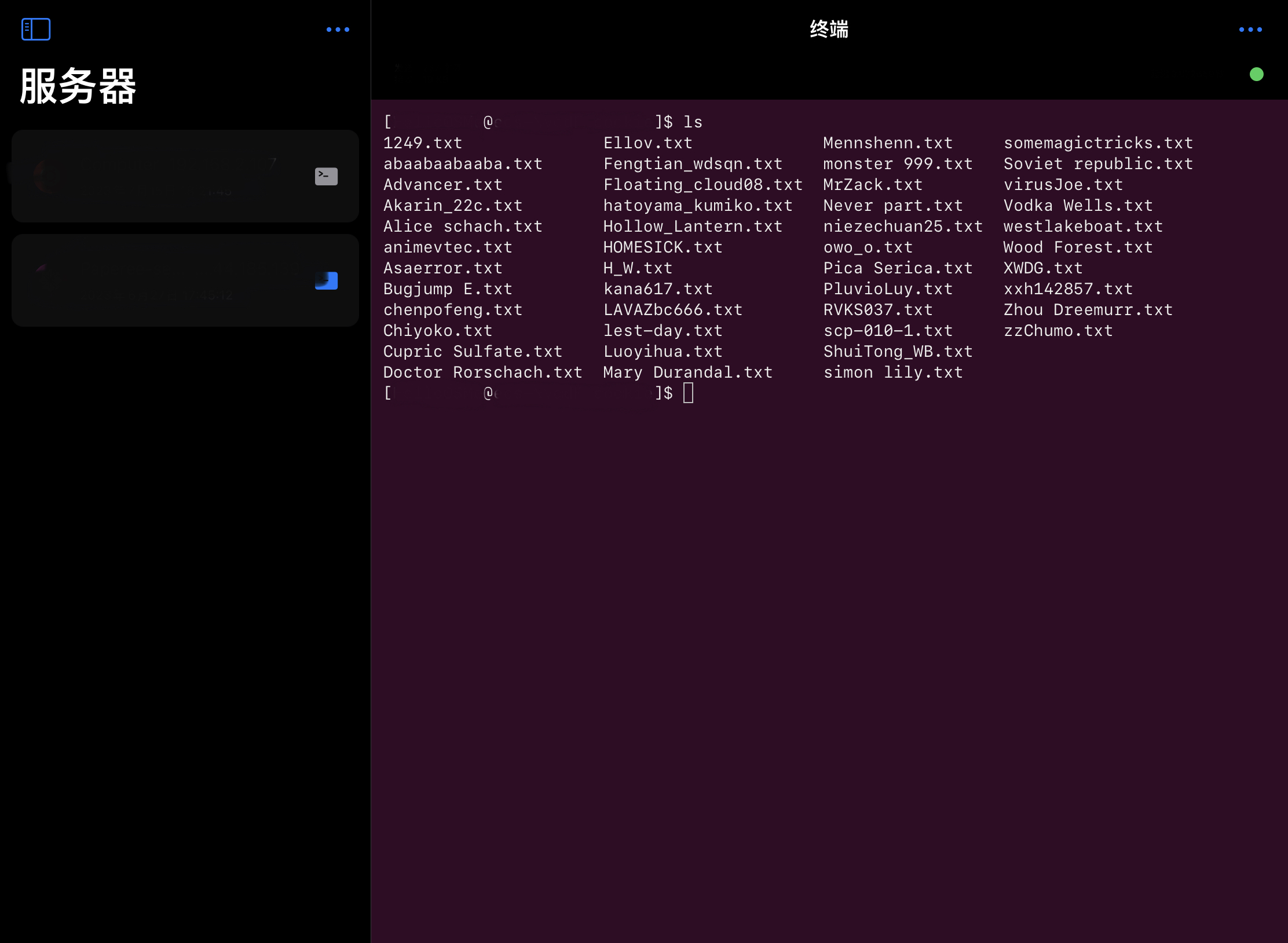
Task: Open the 终端 three-dot options menu
Action: tap(1250, 29)
